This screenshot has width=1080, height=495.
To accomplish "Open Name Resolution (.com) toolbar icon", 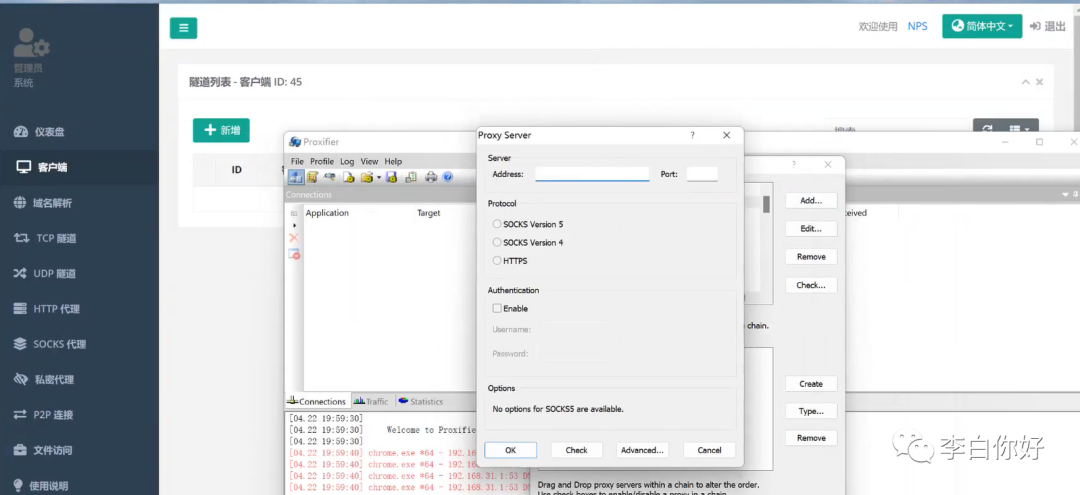I will click(x=329, y=177).
